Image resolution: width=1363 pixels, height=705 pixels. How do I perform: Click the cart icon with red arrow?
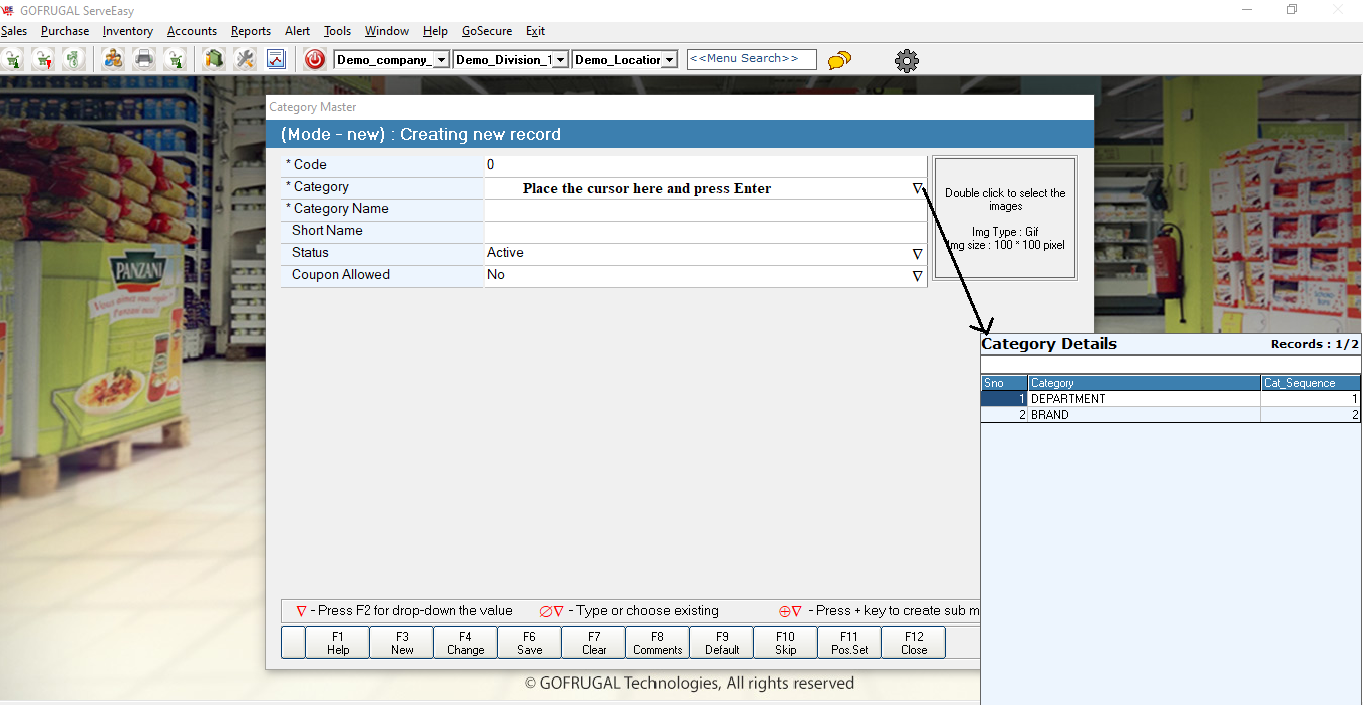[x=44, y=60]
